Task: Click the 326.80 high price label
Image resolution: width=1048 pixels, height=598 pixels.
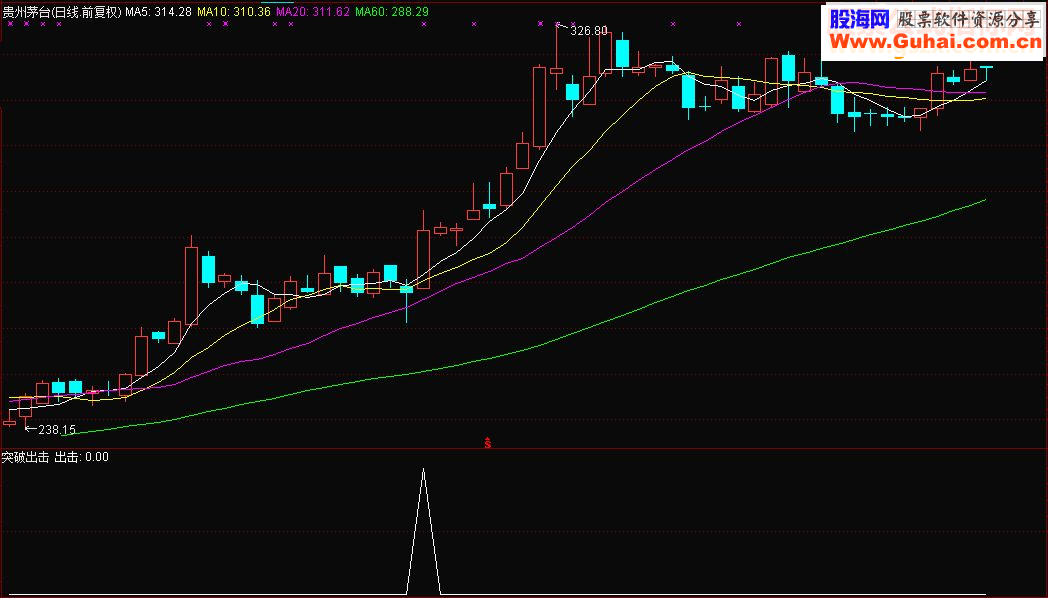Action: (589, 31)
